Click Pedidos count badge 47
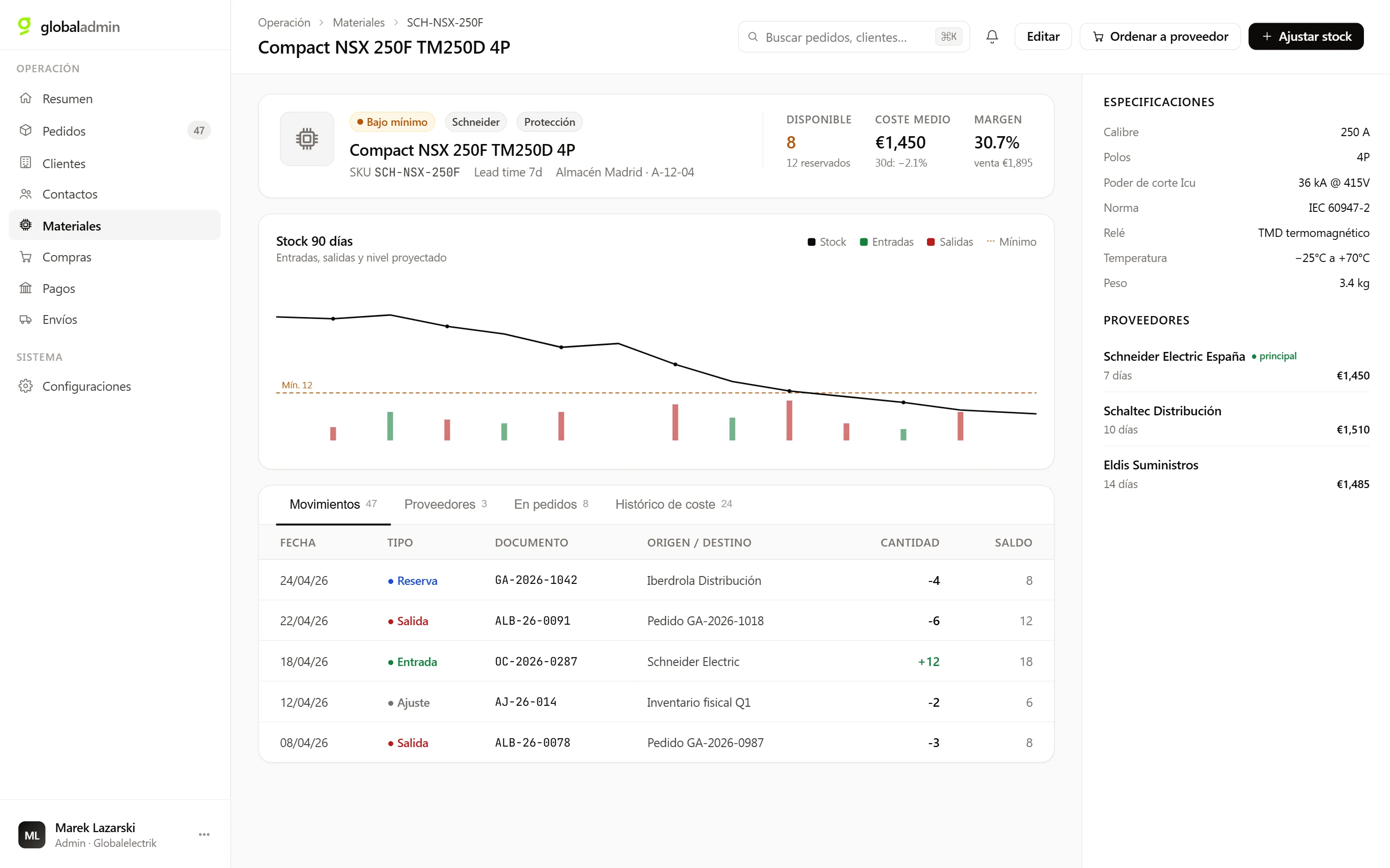Viewport: 1390px width, 868px height. click(x=199, y=130)
